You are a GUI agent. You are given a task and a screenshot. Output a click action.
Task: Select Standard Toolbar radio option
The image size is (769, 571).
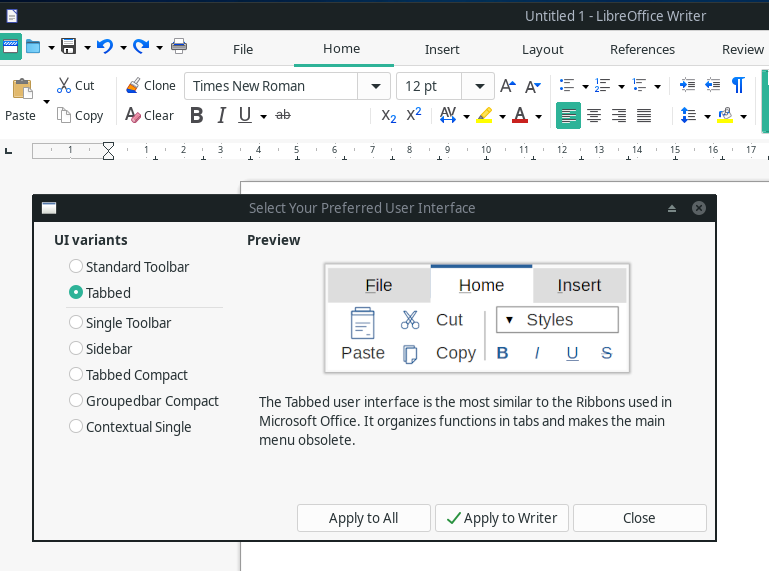pyautogui.click(x=129, y=267)
